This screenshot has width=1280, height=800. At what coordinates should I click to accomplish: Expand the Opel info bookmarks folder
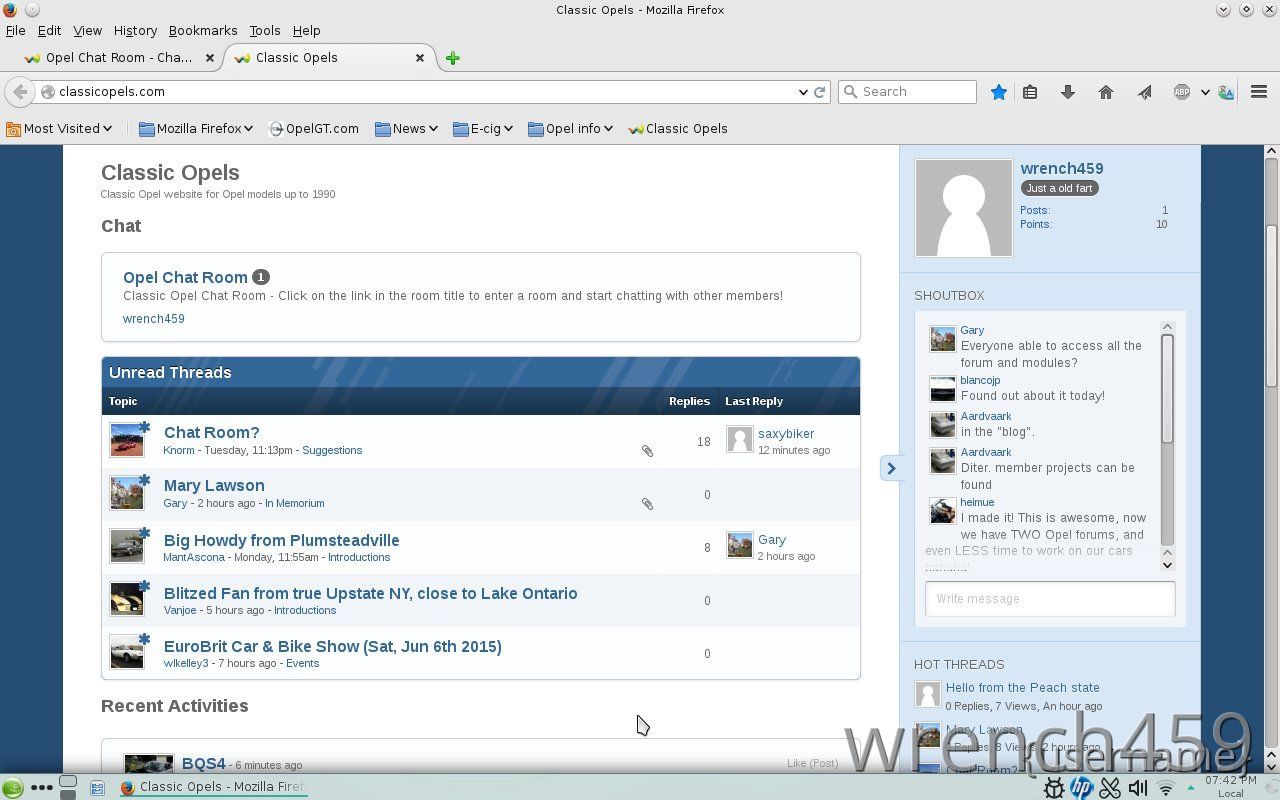(570, 128)
